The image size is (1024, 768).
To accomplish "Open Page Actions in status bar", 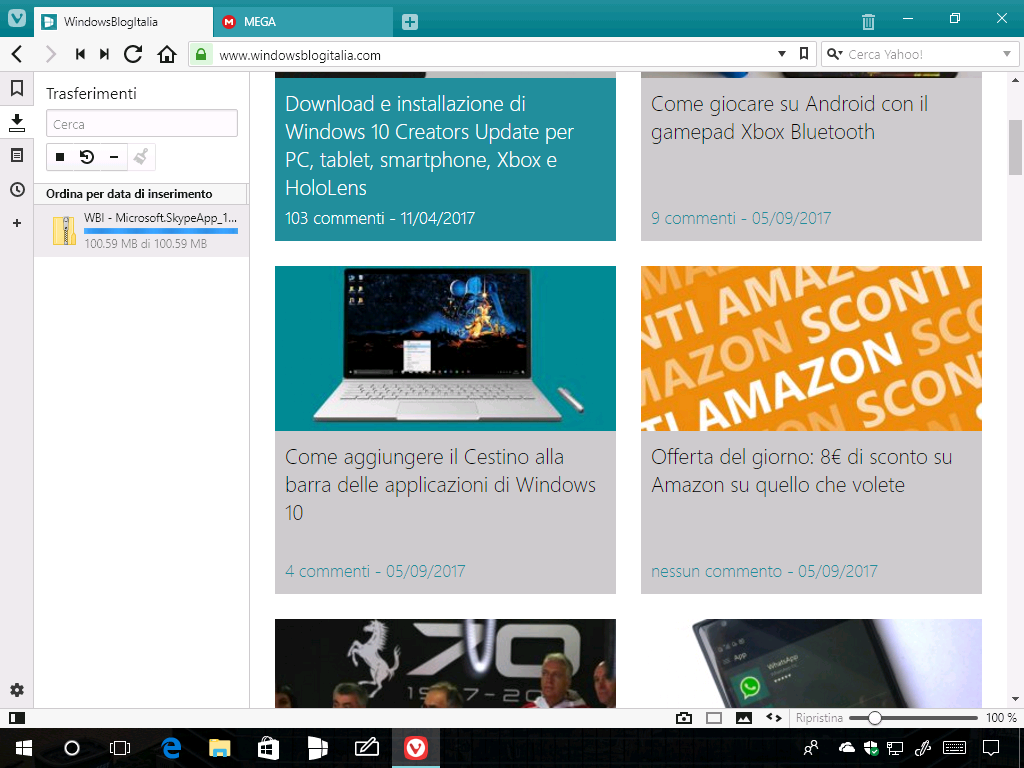I will point(774,718).
